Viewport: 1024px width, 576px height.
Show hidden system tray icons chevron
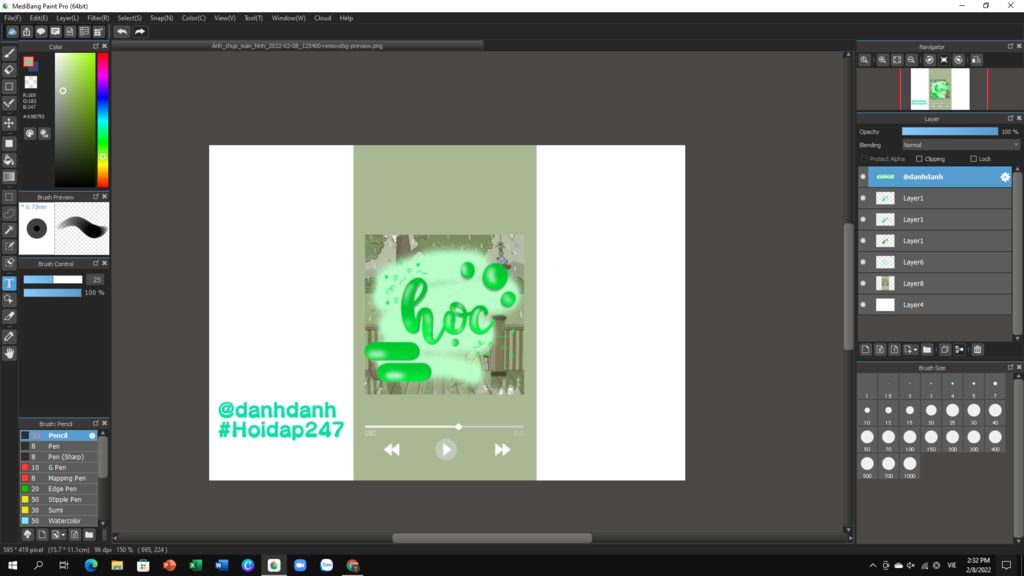[872, 566]
